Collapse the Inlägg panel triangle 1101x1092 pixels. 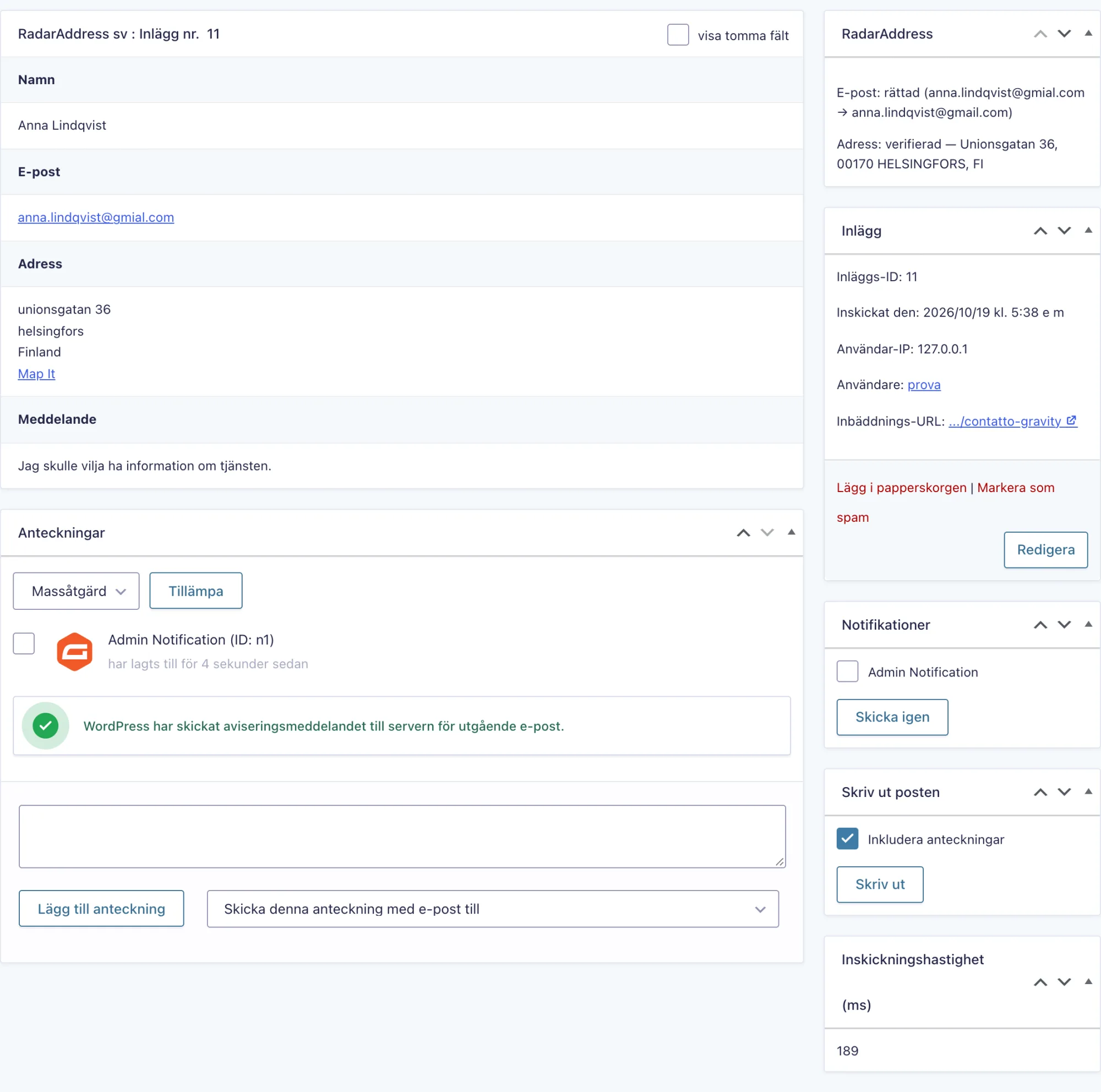(1088, 230)
